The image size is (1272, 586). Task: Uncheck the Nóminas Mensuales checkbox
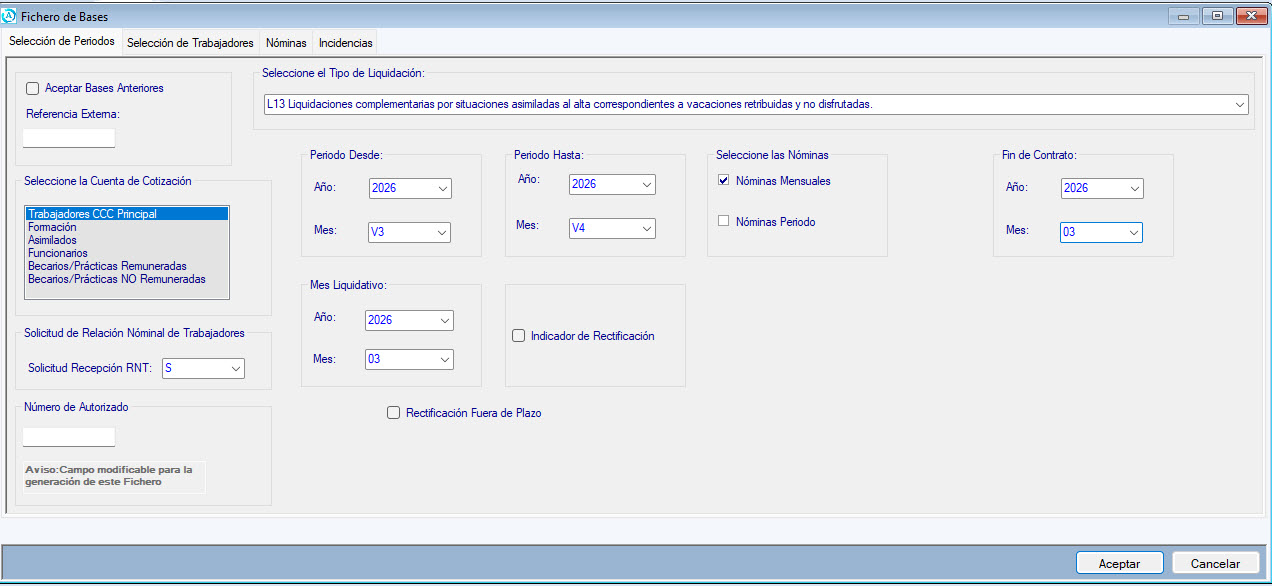(723, 181)
